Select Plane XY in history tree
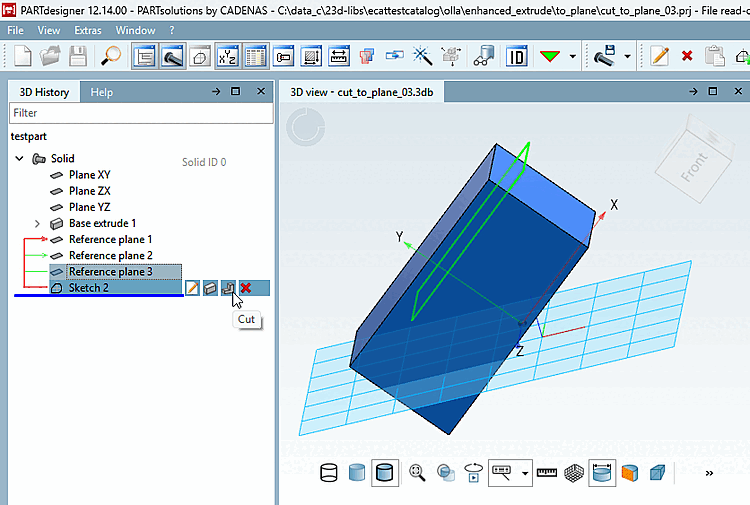Screen dimensions: 750x505 click(89, 175)
